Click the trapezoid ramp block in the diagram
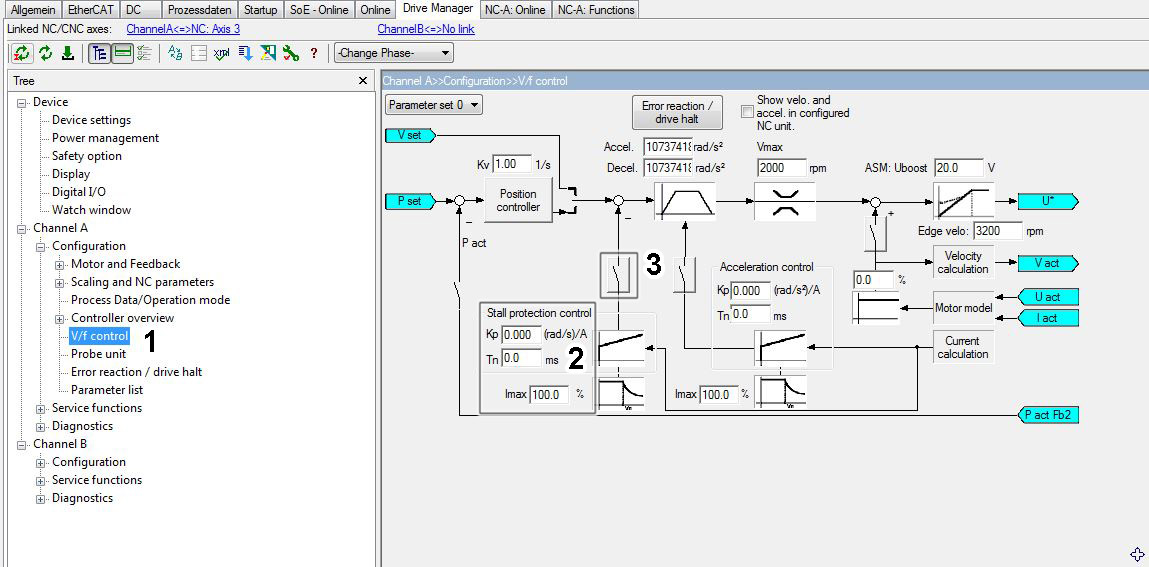This screenshot has width=1149, height=567. click(x=685, y=201)
